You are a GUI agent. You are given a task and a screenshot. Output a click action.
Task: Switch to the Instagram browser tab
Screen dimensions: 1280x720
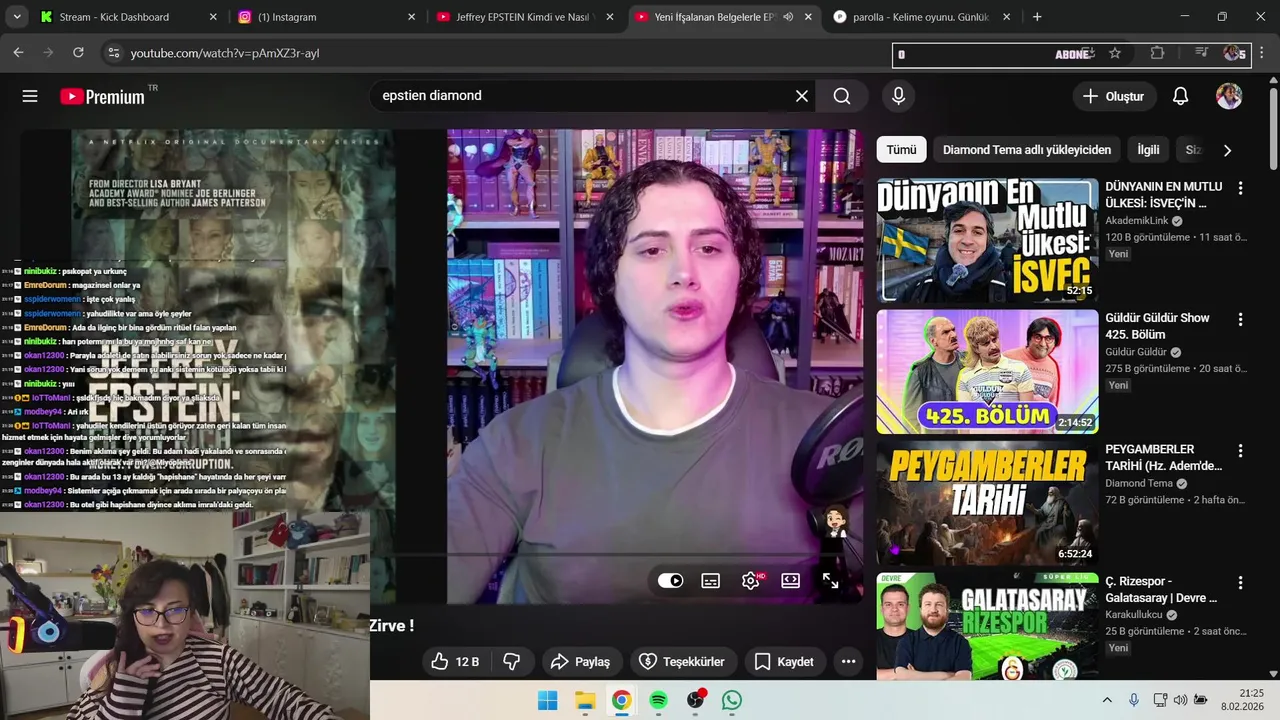(x=326, y=17)
